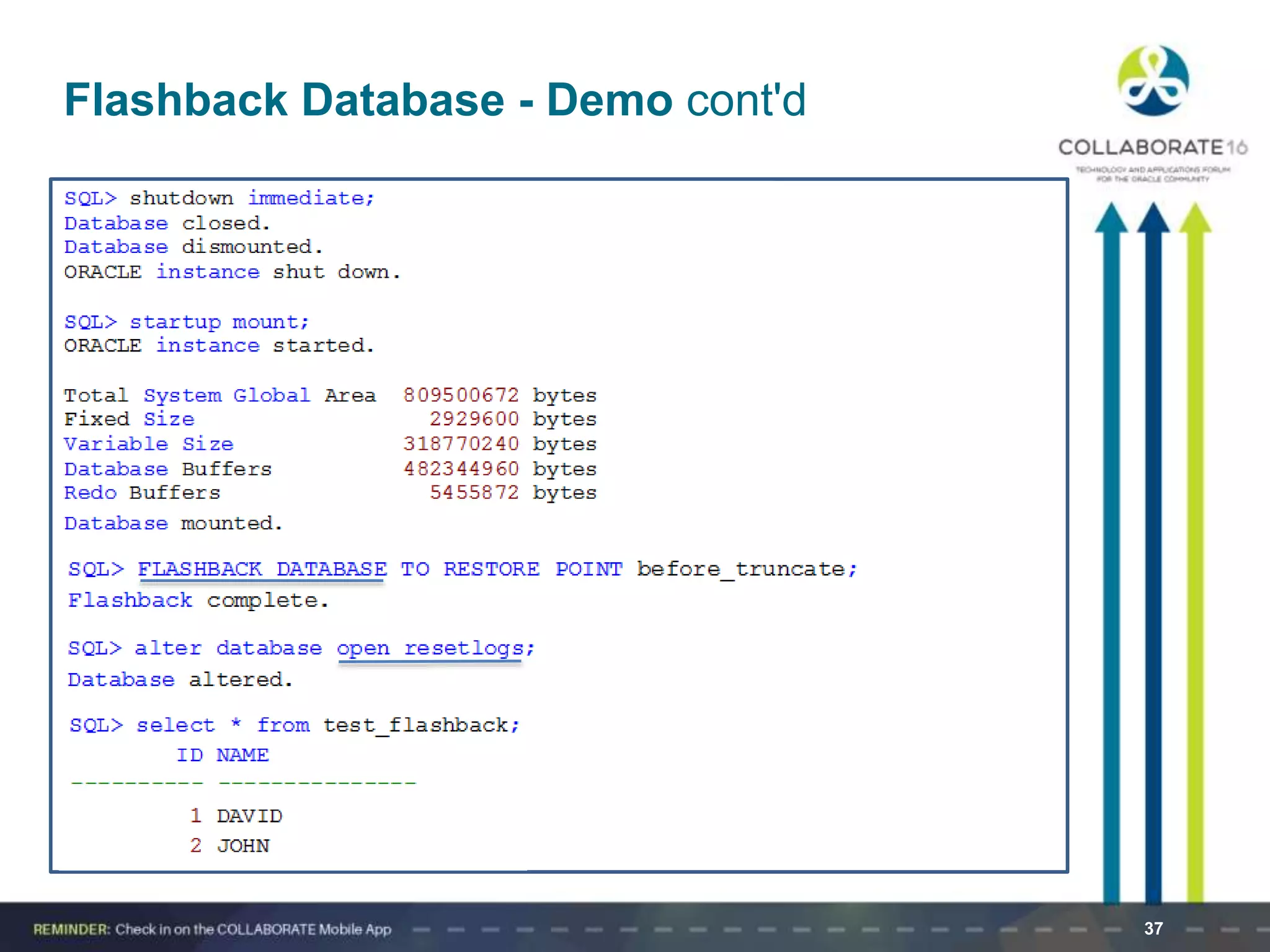Click the 'TECHNOLOGY AND APPLICATIONS FORUM' tagline
This screenshot has height=952, width=1270.
[1153, 169]
